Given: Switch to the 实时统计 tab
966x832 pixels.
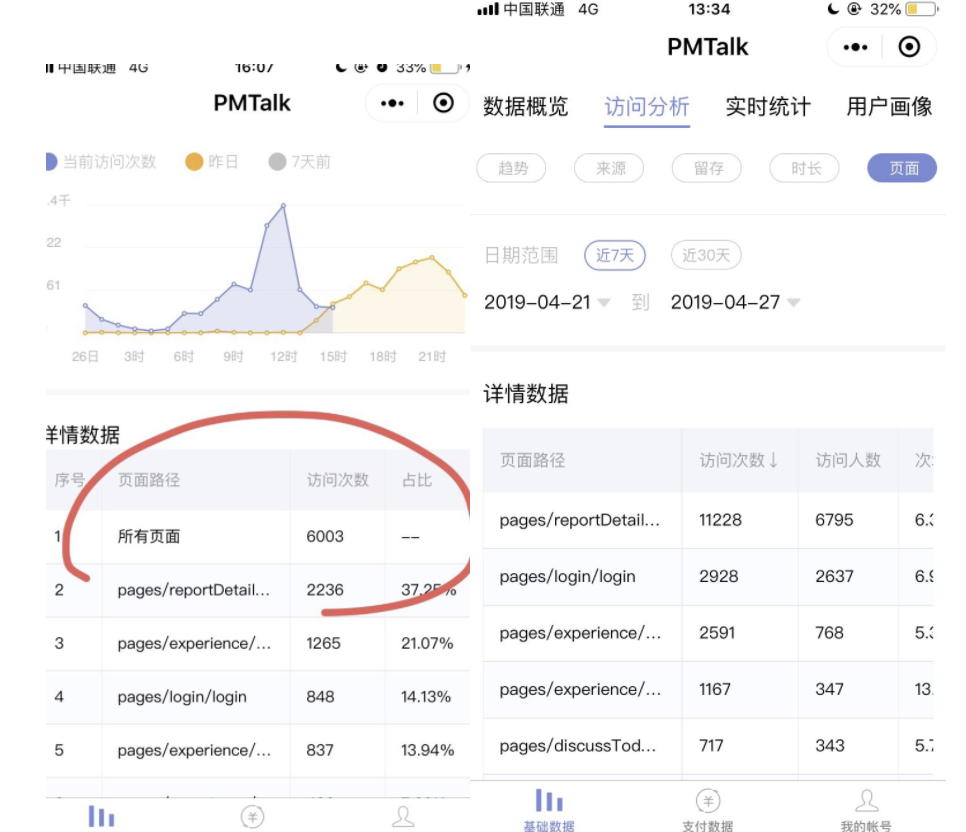Looking at the screenshot, I should coord(767,107).
